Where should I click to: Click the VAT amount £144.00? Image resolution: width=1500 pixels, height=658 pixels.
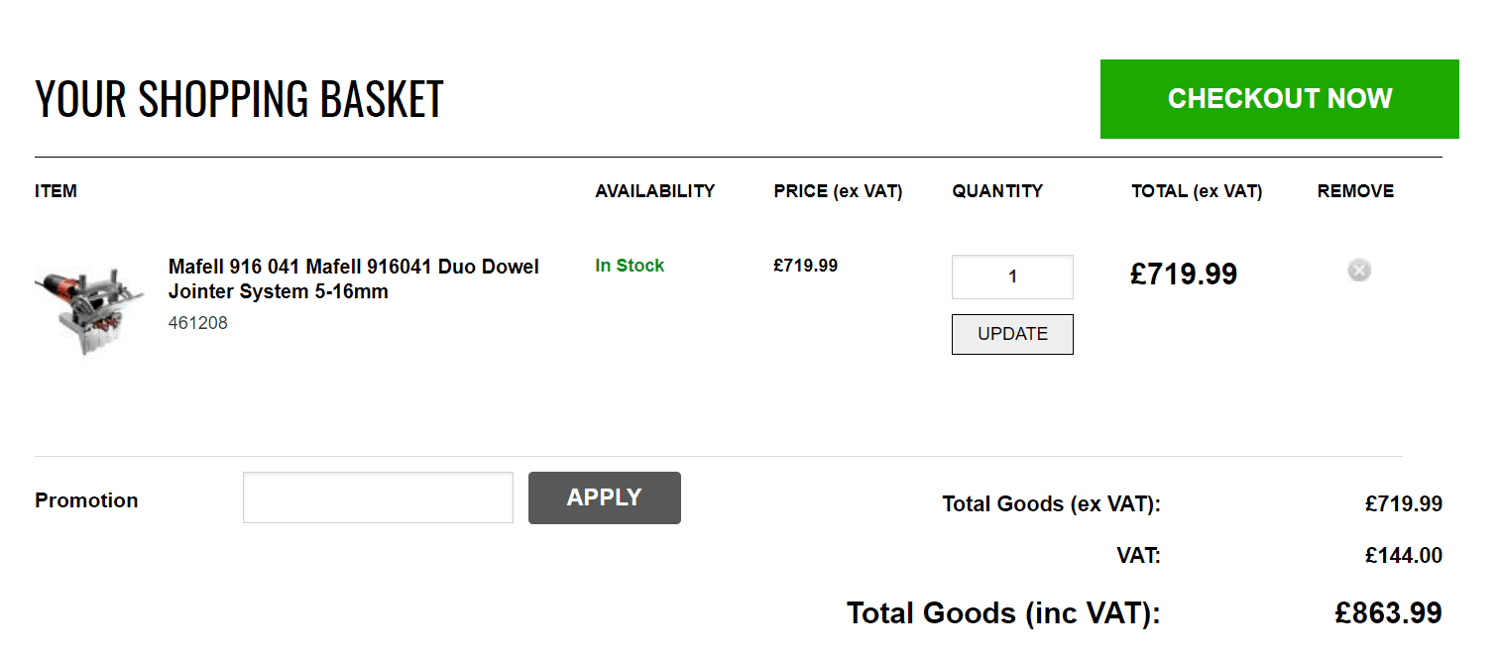(x=1406, y=554)
